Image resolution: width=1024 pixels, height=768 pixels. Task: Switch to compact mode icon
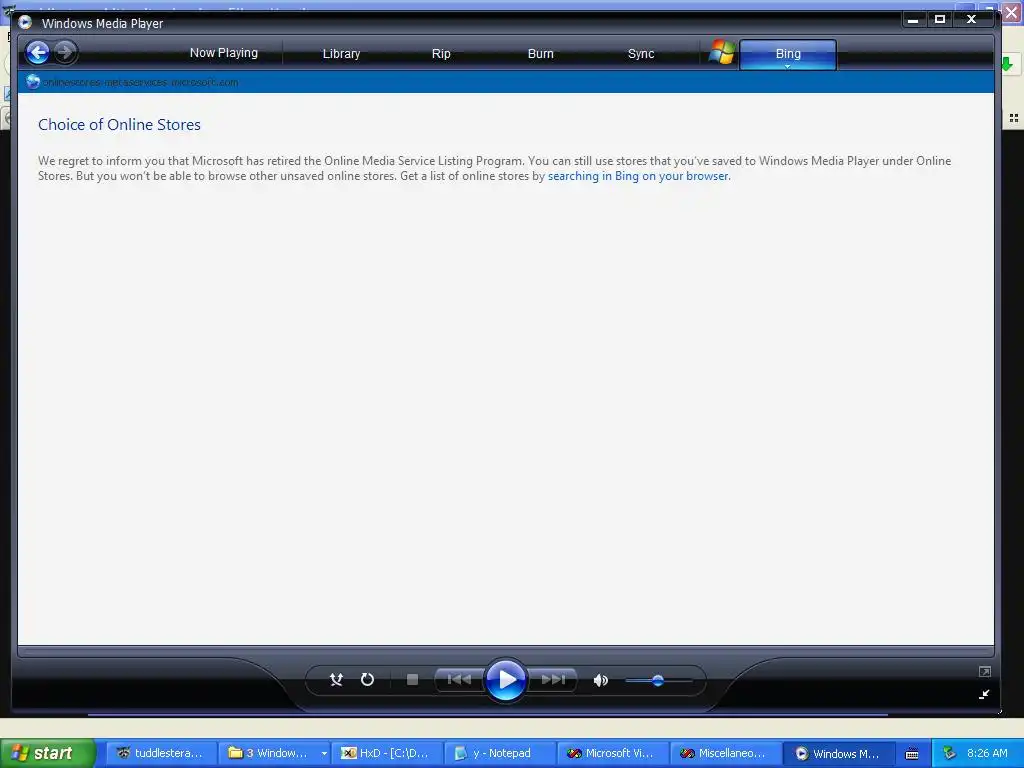984,694
